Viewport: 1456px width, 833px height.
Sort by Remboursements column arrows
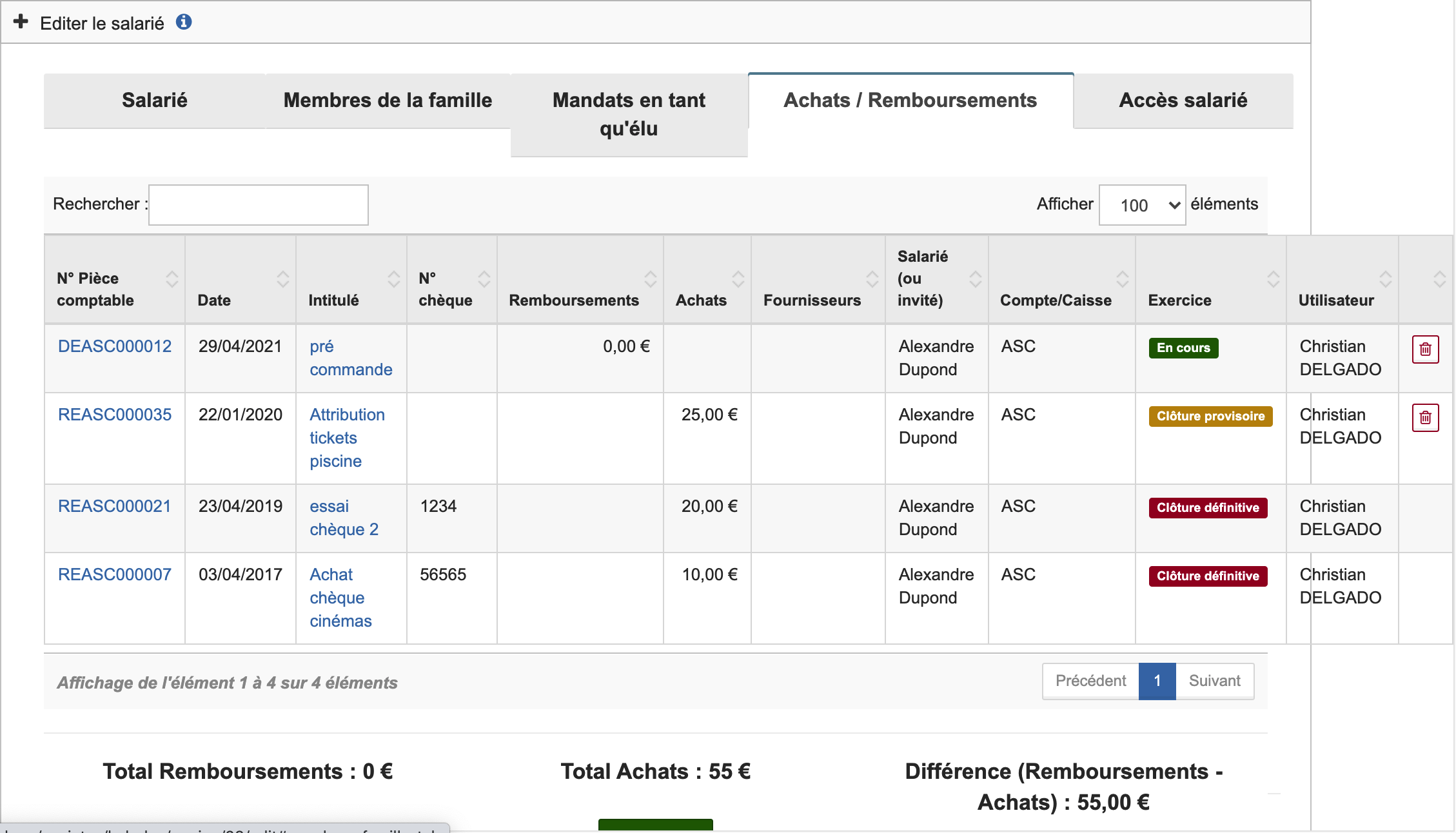coord(650,279)
